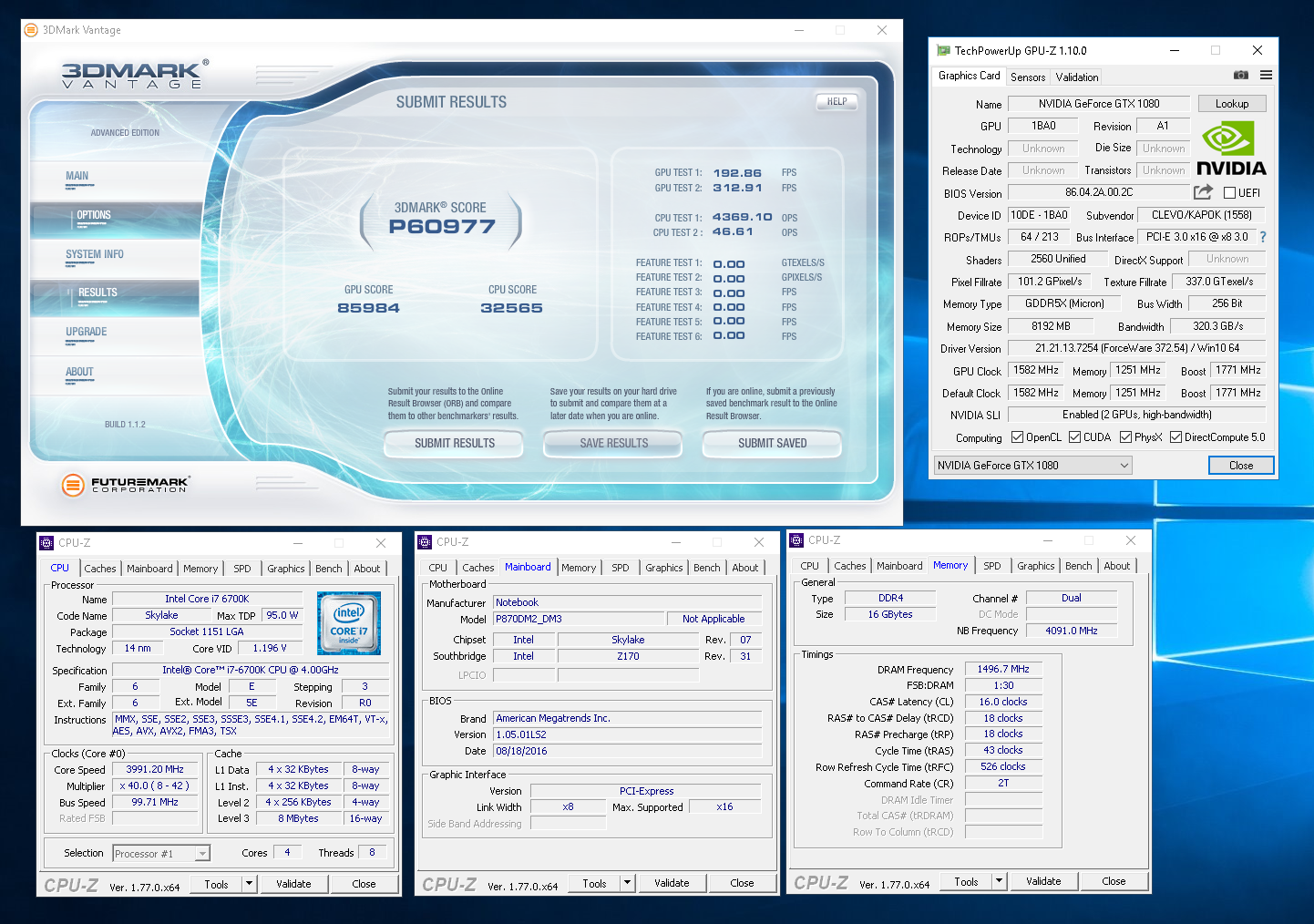Click the SAVE RESULTS button
The width and height of the screenshot is (1314, 924).
[614, 444]
